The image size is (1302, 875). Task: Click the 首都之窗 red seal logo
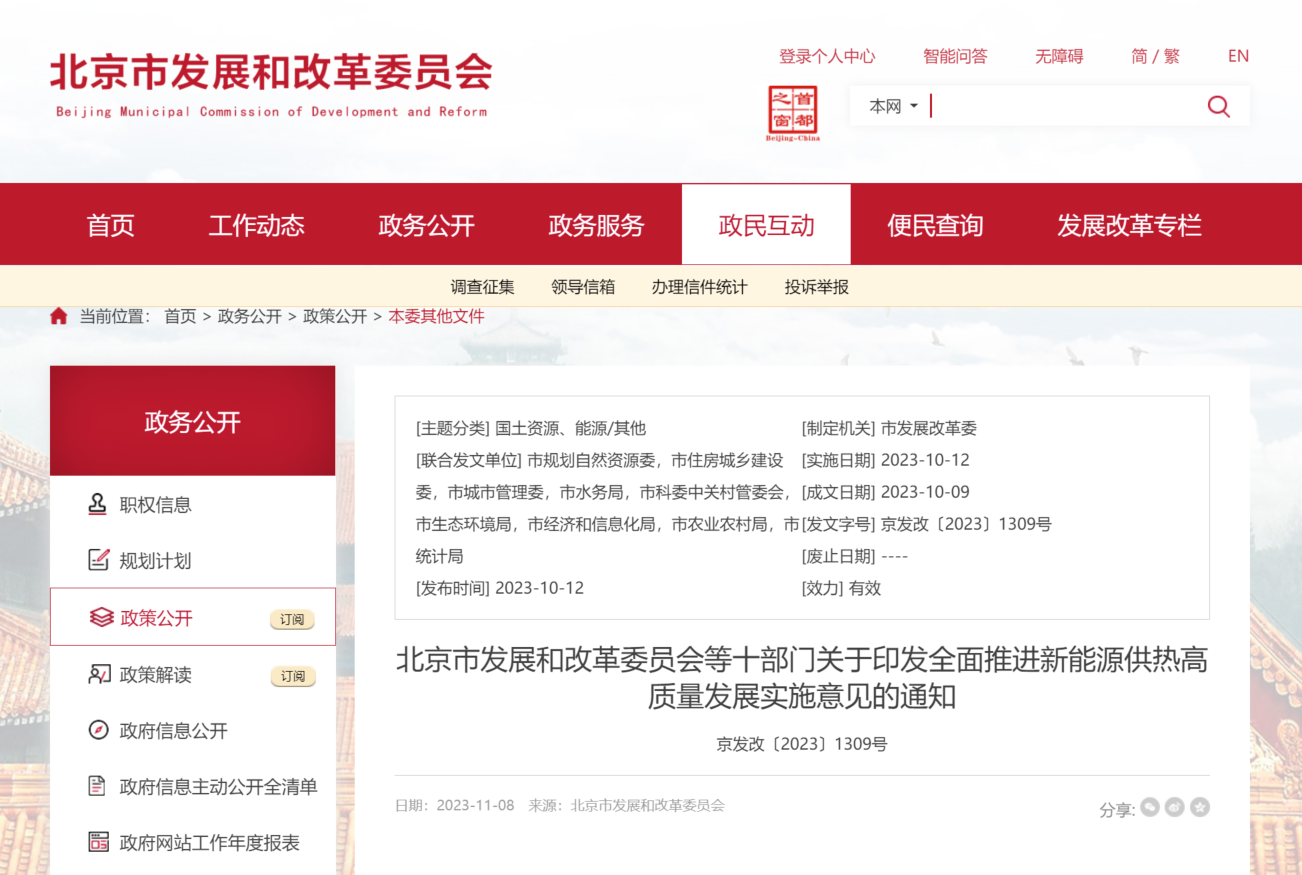(x=793, y=112)
